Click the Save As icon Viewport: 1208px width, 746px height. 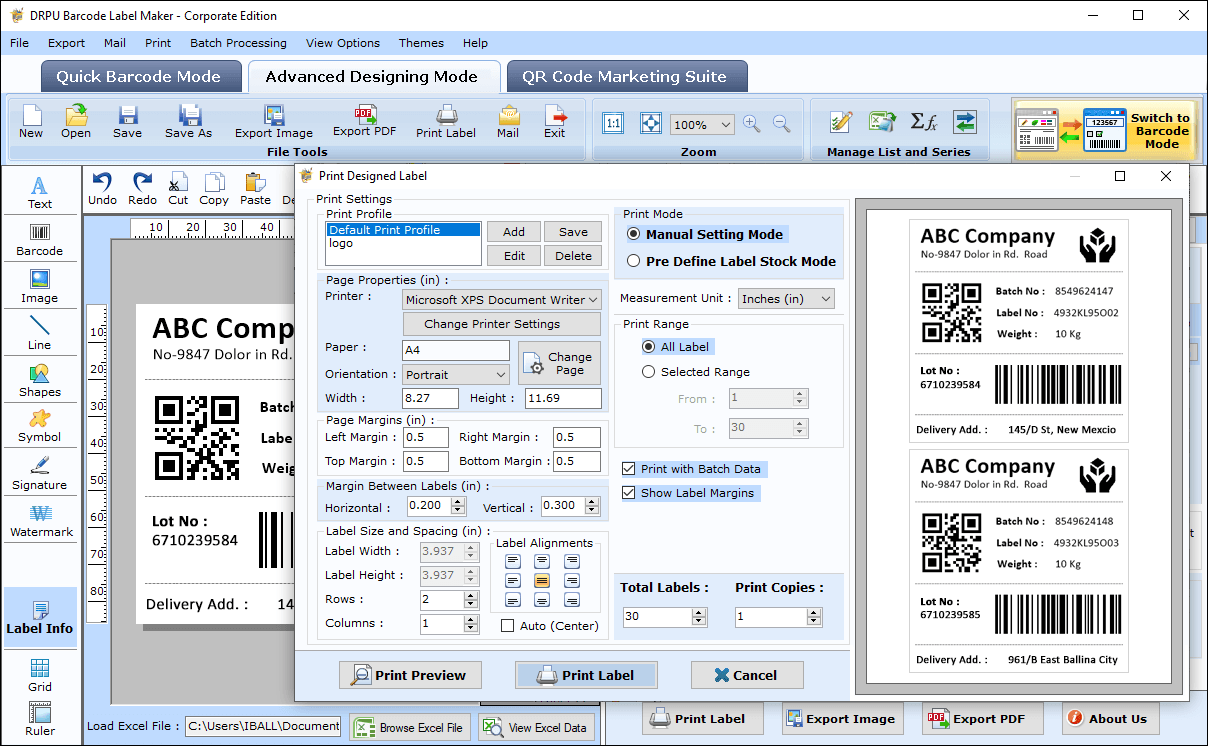click(189, 122)
